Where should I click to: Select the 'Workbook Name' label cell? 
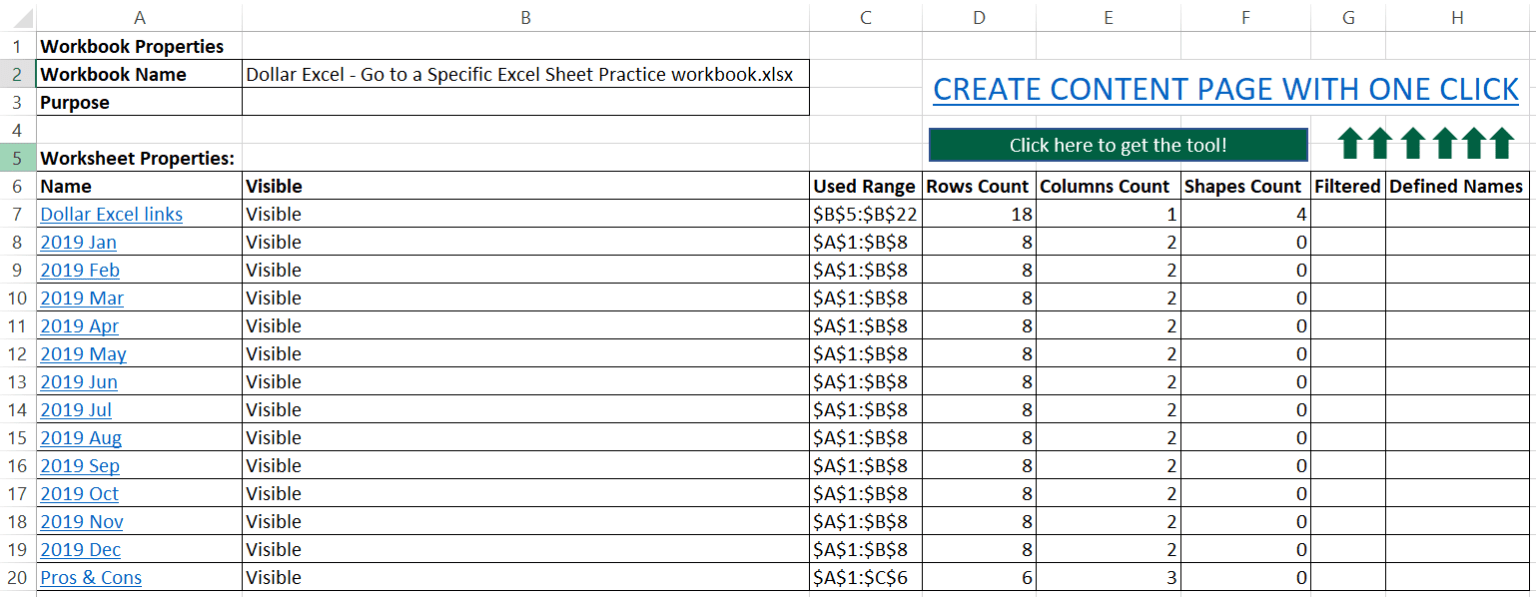pyautogui.click(x=139, y=74)
